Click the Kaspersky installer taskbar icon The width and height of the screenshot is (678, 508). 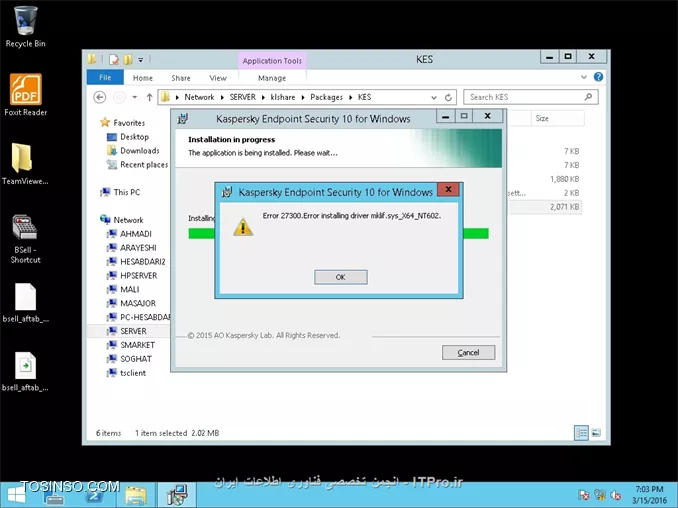click(x=177, y=495)
